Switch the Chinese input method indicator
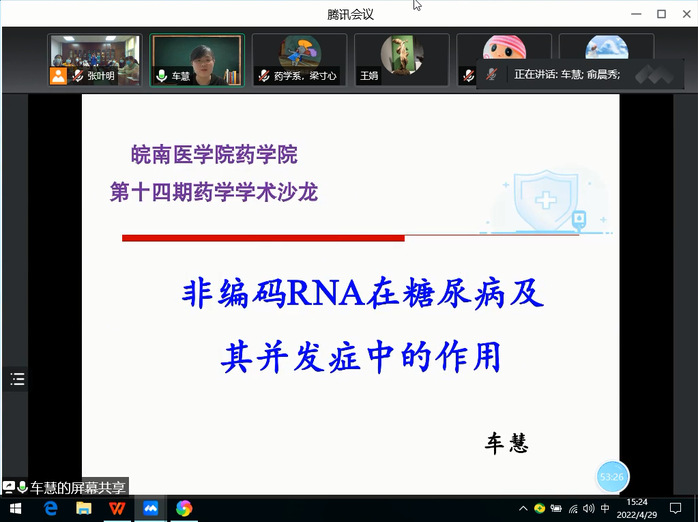 [x=605, y=509]
